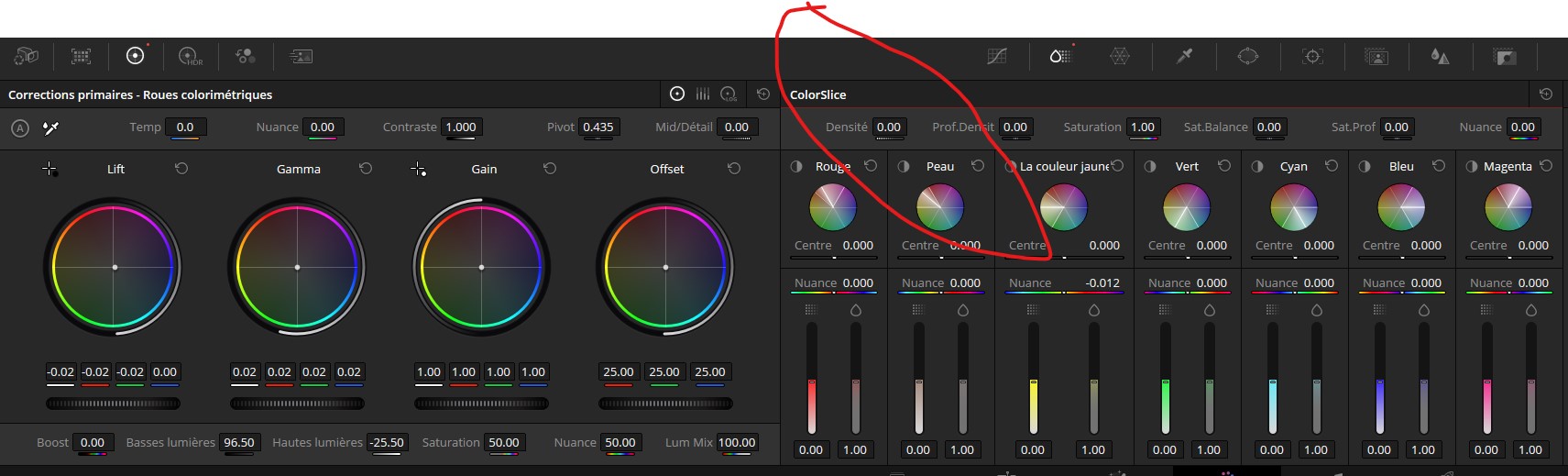
Task: Click the Lift master wheel jog bar
Action: coord(114,404)
